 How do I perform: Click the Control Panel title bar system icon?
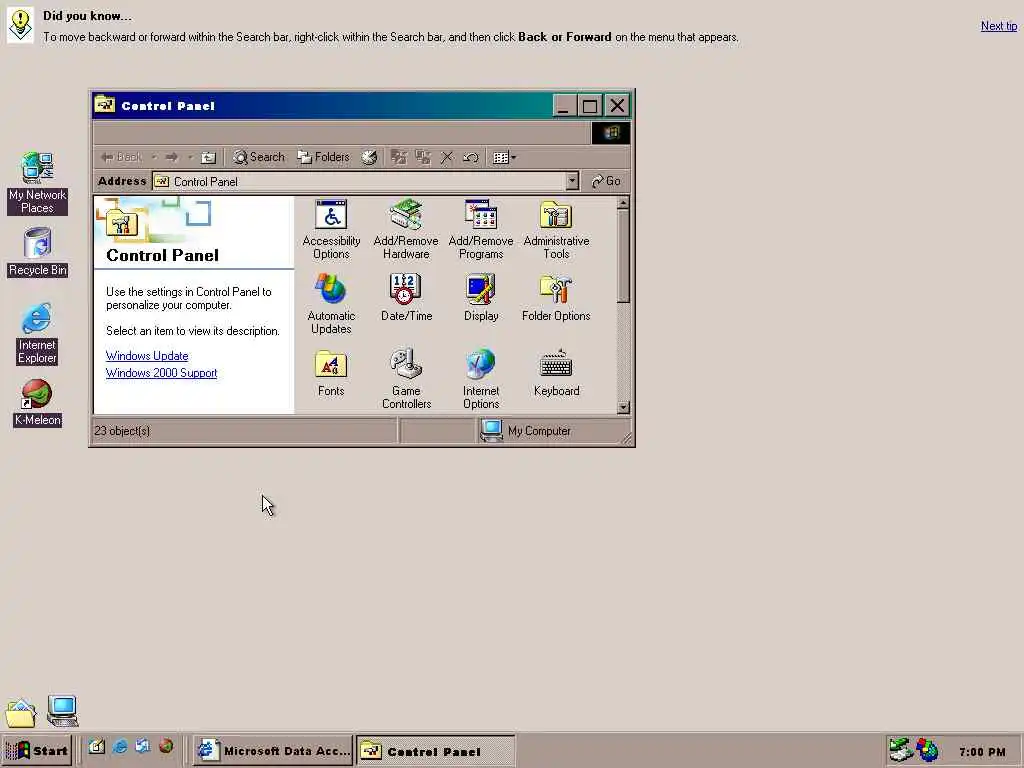(x=104, y=104)
